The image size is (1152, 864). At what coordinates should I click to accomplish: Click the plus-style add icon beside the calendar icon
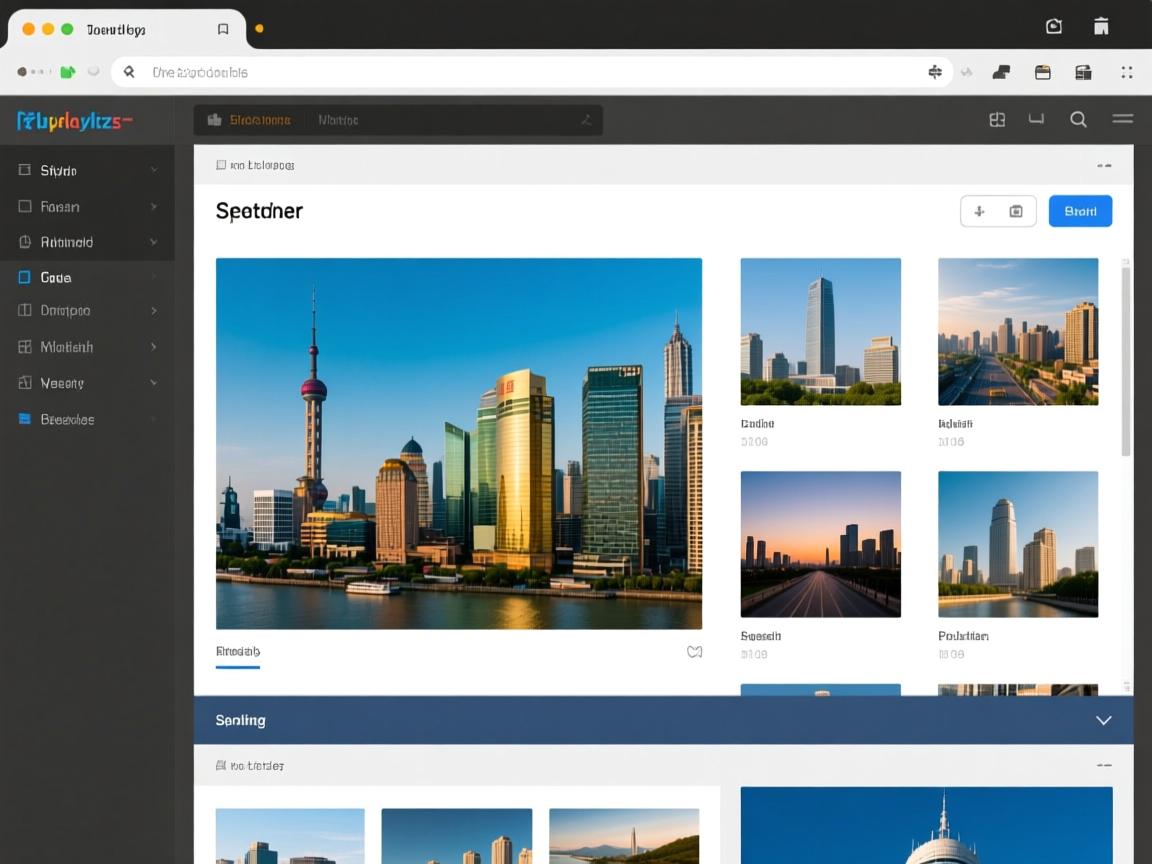point(979,211)
